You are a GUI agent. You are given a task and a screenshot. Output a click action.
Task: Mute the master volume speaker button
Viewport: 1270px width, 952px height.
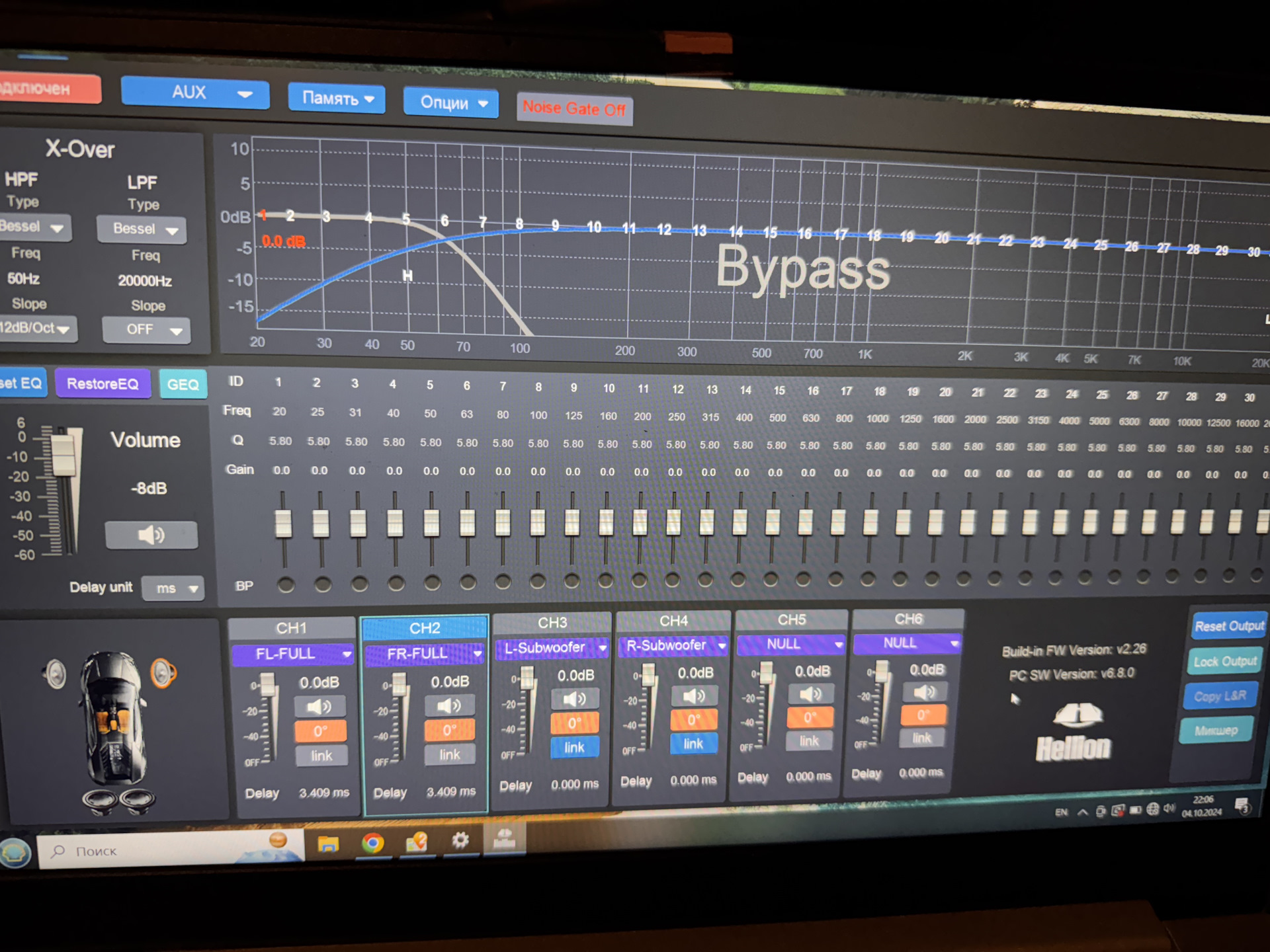(151, 535)
